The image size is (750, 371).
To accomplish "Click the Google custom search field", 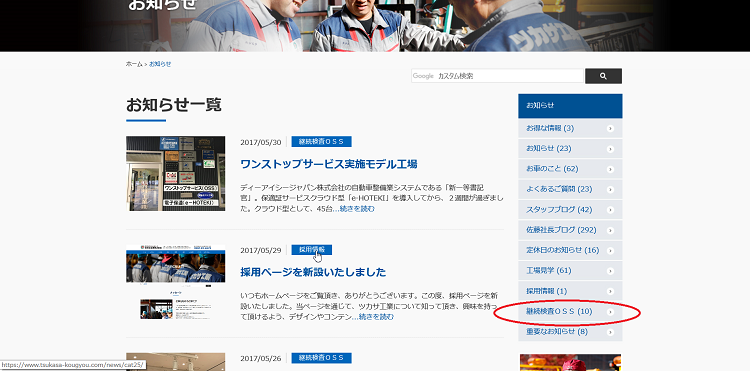I will tap(497, 76).
